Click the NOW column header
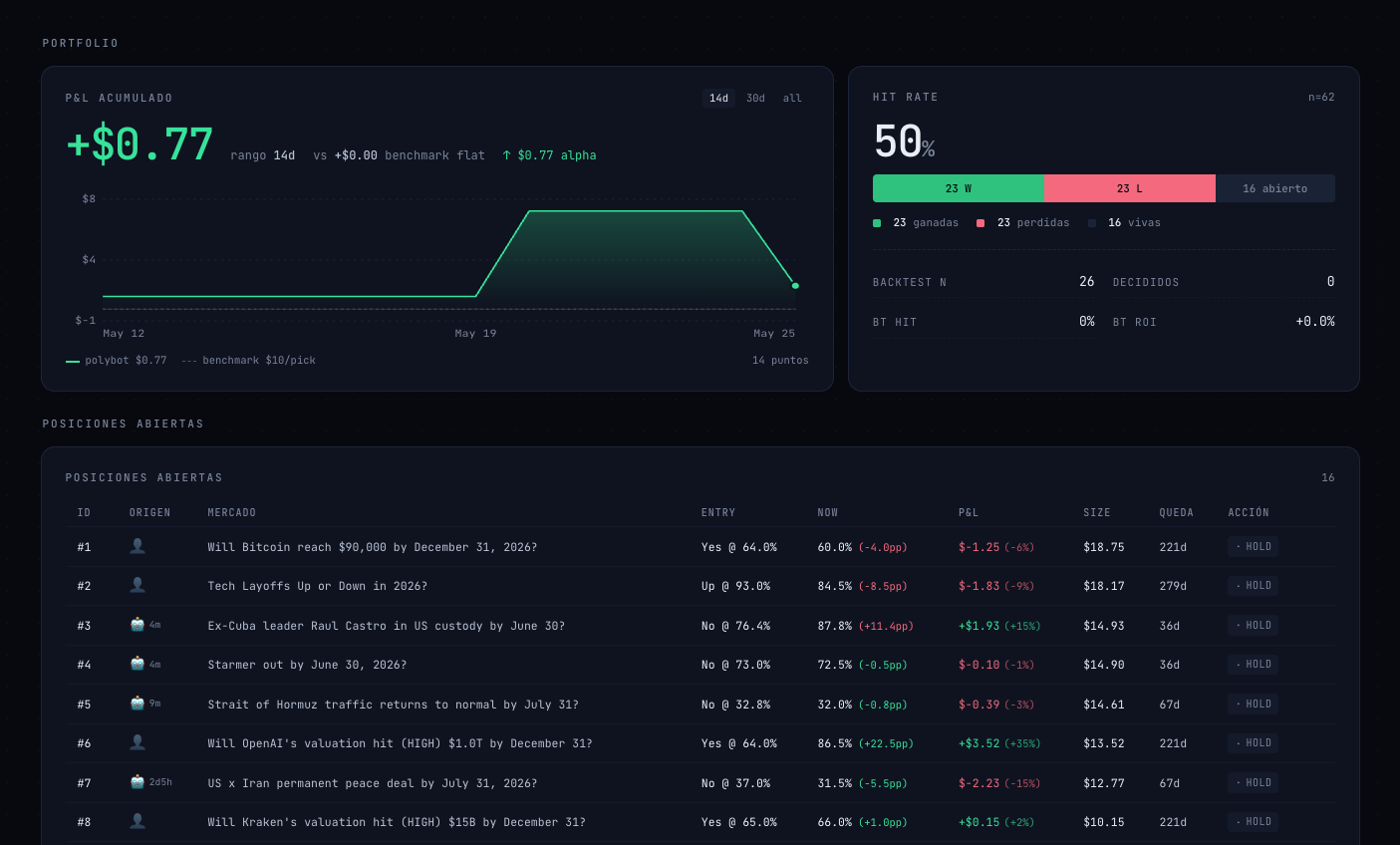The width and height of the screenshot is (1400, 845). [x=828, y=512]
